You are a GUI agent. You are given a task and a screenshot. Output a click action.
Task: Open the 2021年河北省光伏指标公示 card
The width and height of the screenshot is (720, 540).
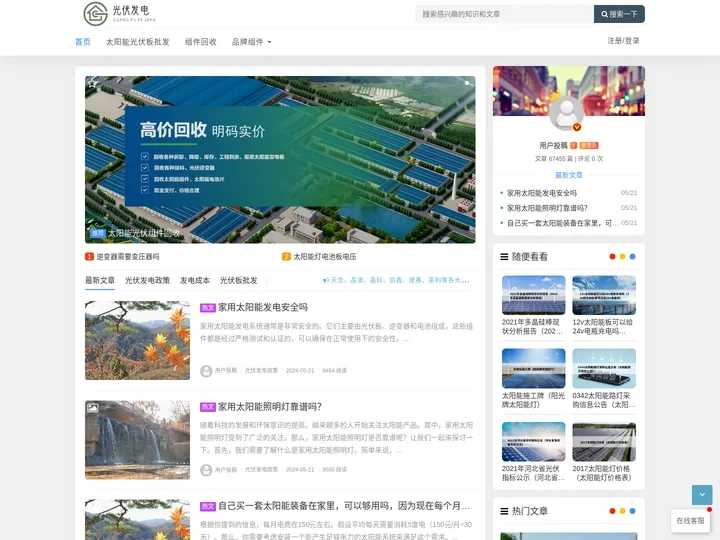(533, 452)
